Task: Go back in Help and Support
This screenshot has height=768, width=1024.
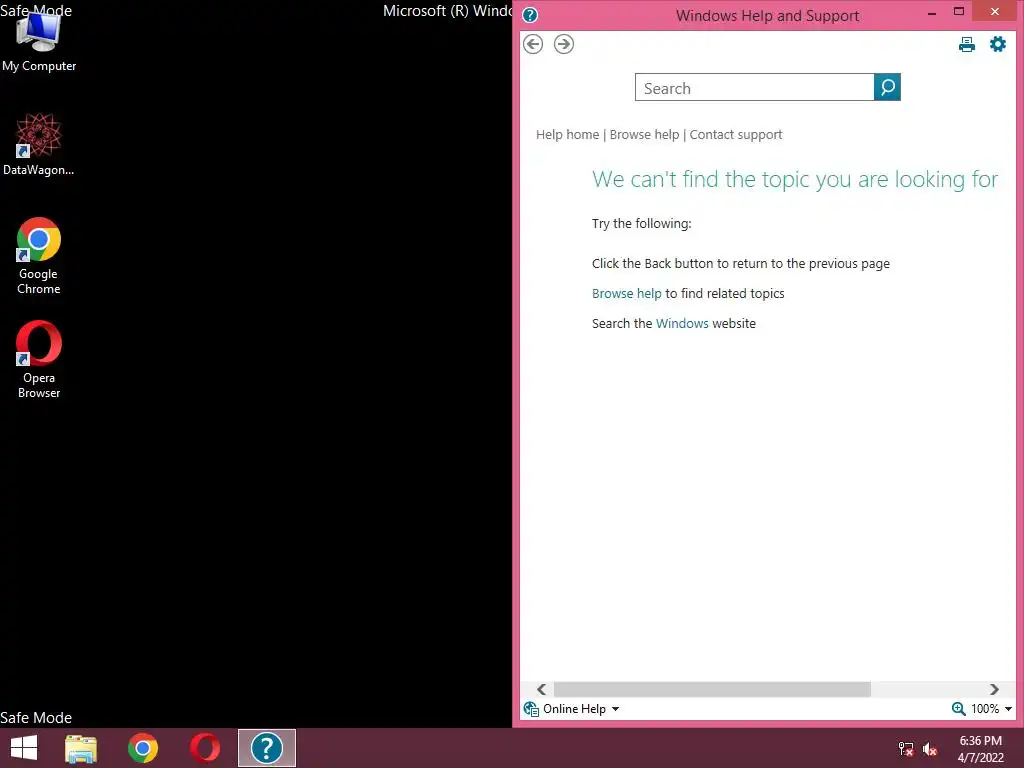Action: (x=533, y=44)
